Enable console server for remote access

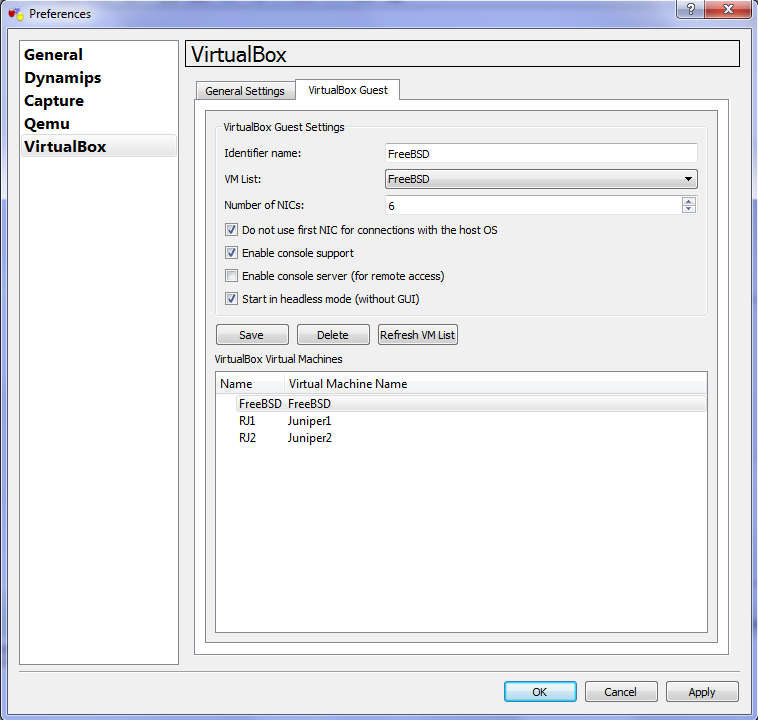[x=232, y=276]
